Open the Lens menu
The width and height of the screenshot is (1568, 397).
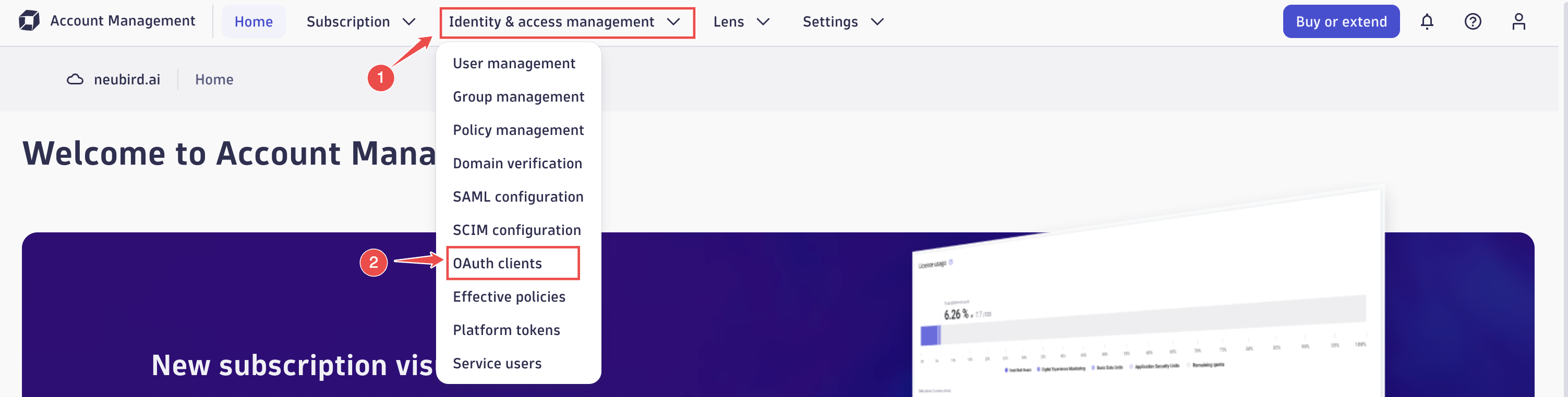pyautogui.click(x=741, y=21)
